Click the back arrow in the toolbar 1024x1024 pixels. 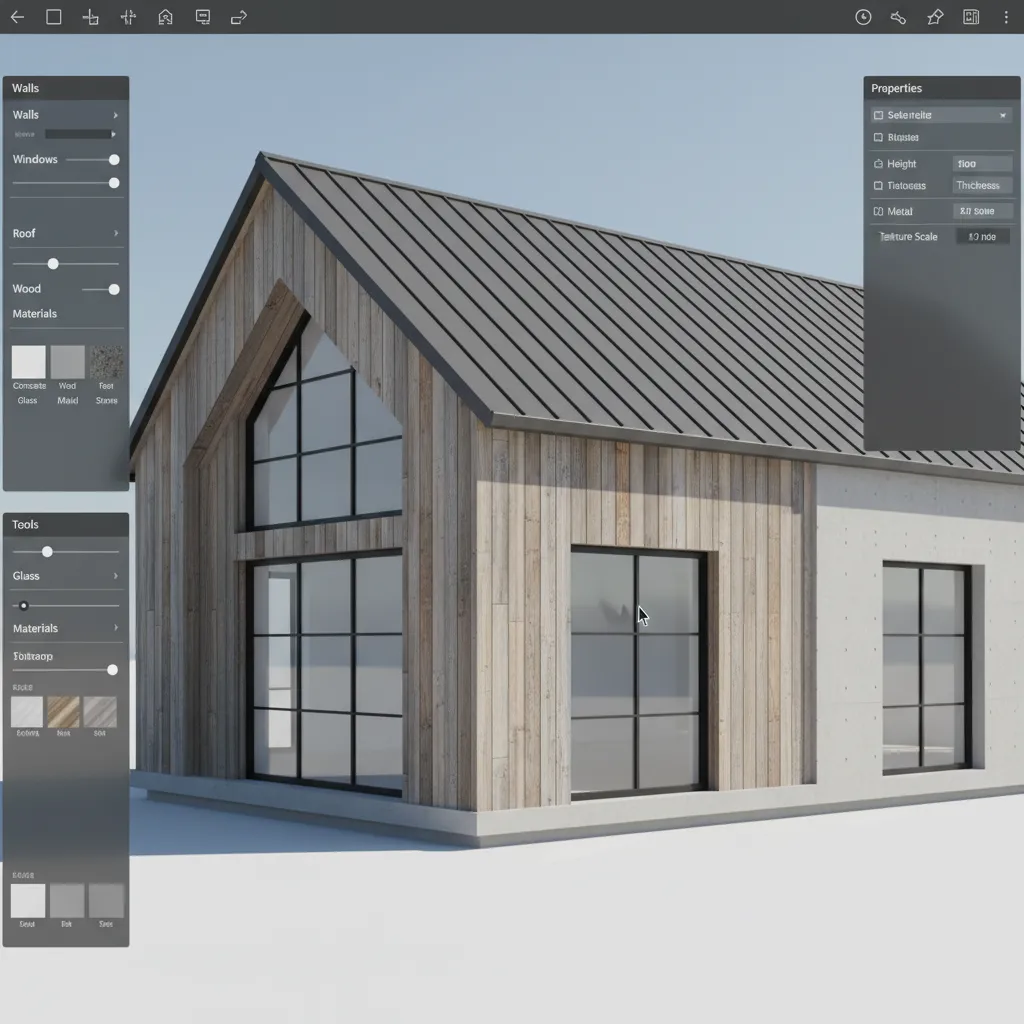coord(18,16)
